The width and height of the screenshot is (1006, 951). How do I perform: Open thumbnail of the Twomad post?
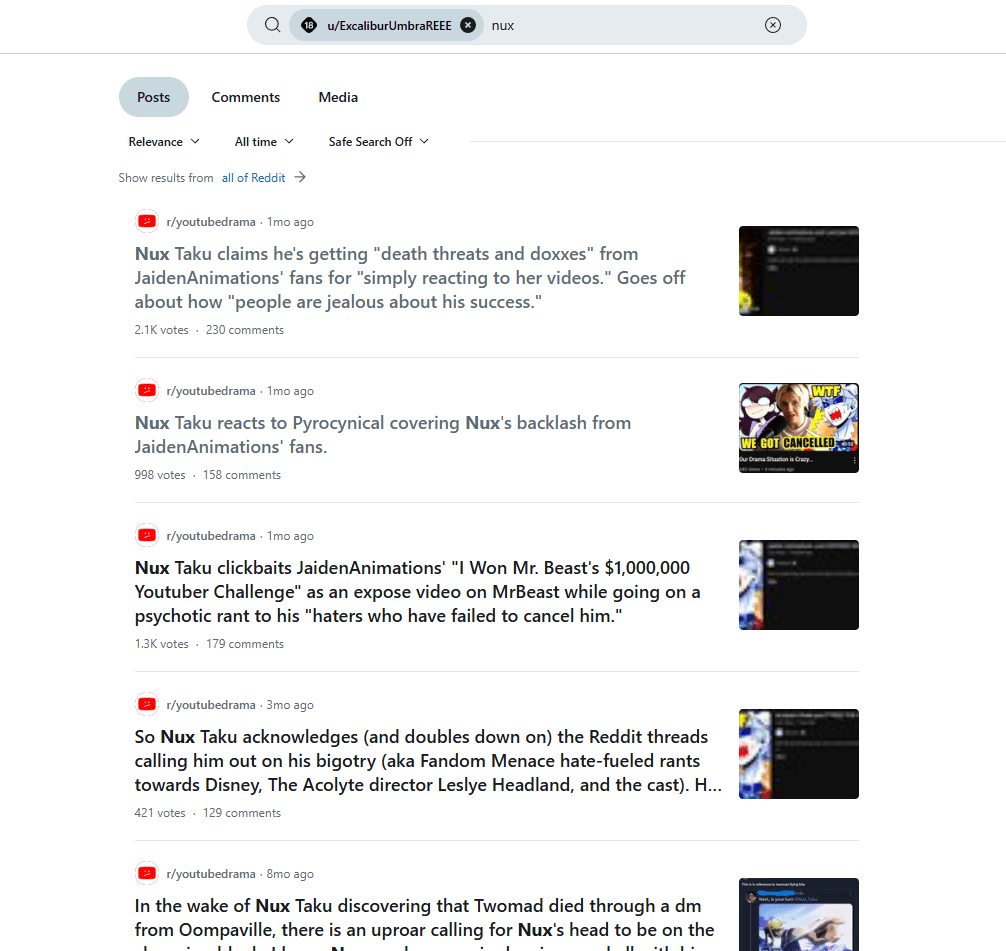click(799, 914)
